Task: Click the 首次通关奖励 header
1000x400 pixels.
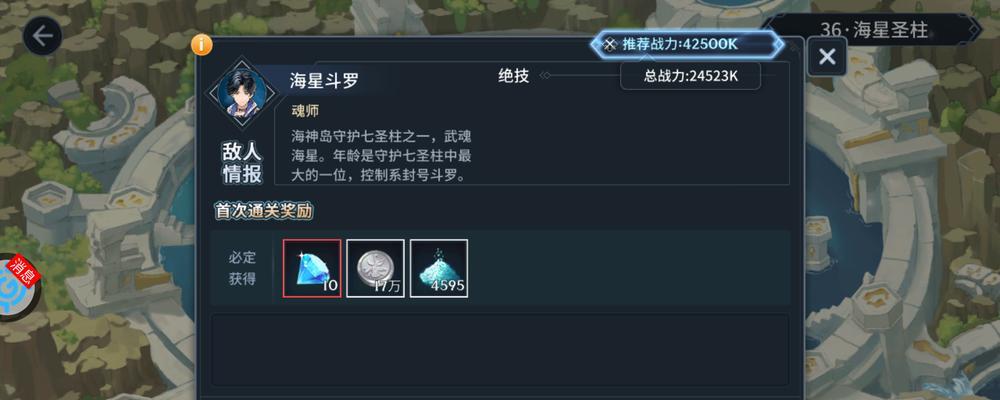Action: click(x=263, y=211)
